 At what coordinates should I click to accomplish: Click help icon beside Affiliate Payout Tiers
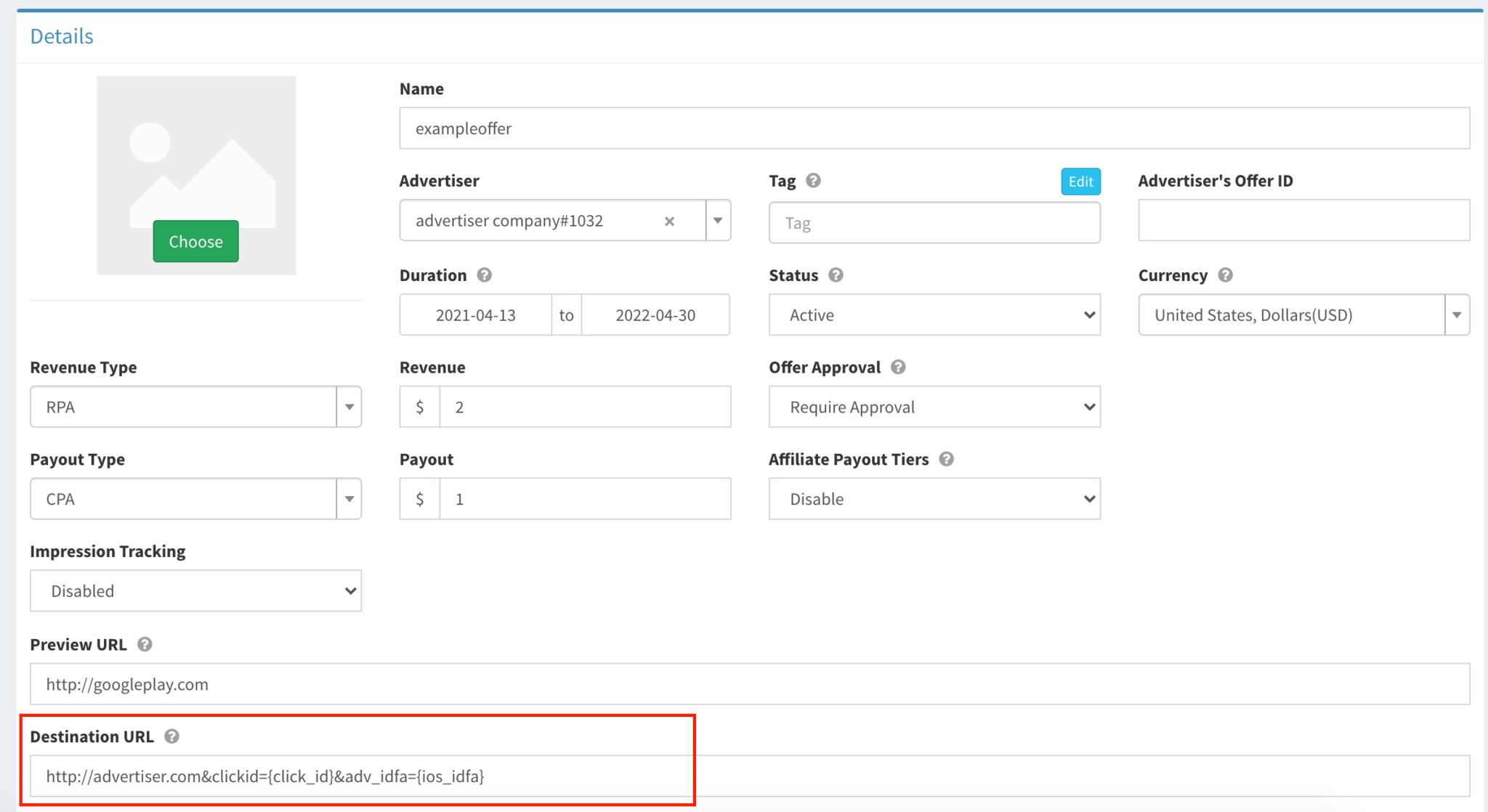(946, 459)
